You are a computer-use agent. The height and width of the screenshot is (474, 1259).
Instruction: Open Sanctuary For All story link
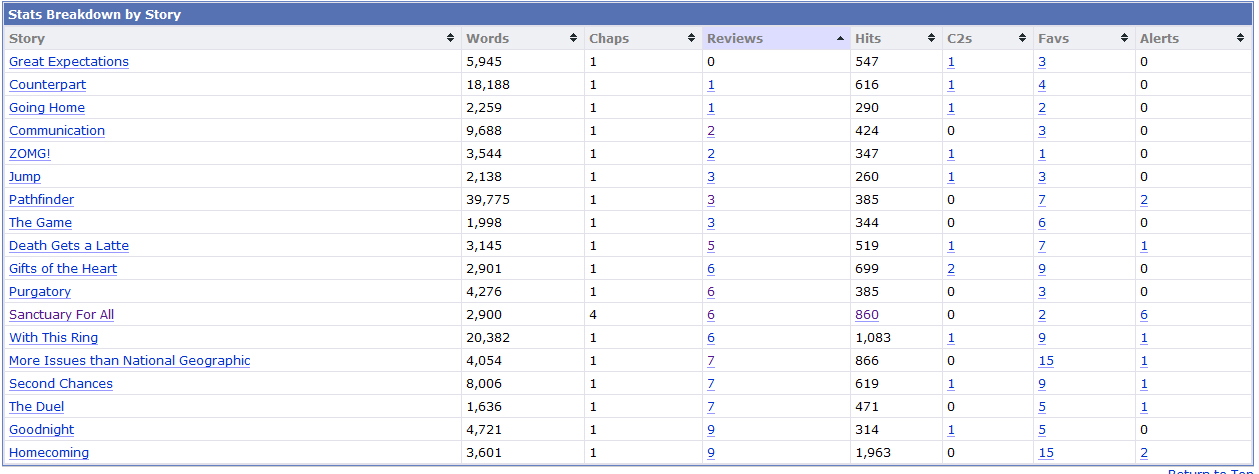(x=62, y=315)
